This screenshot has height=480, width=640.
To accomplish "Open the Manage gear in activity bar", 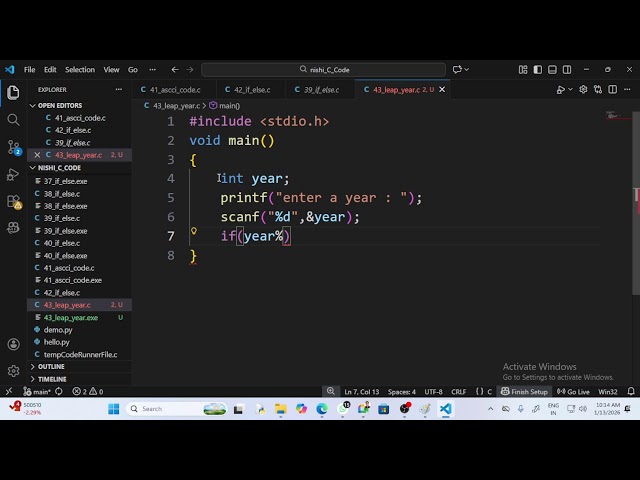I will pyautogui.click(x=13, y=371).
